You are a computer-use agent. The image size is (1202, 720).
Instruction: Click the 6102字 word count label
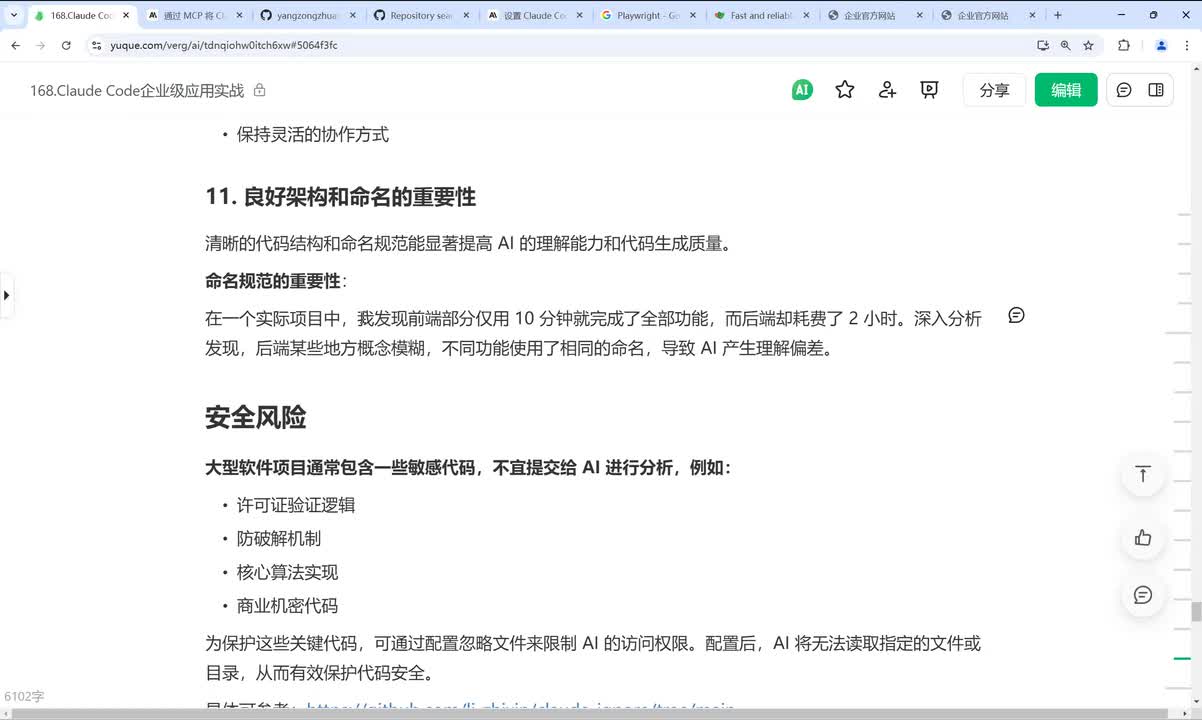(x=24, y=696)
